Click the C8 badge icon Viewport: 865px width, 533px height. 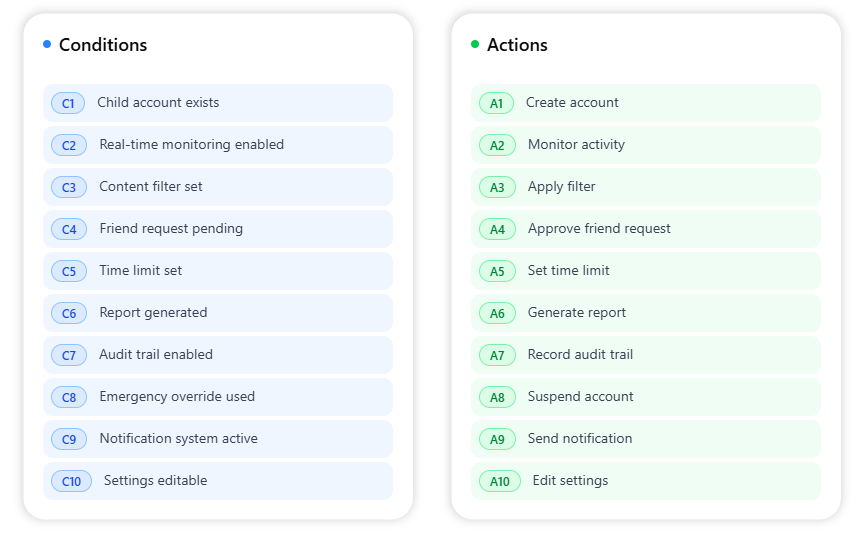click(x=69, y=397)
